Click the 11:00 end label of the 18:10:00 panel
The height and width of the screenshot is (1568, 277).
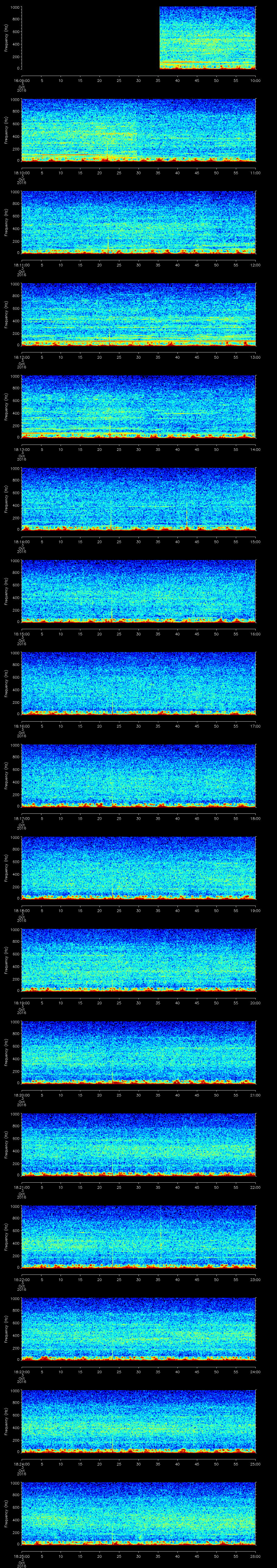[255, 172]
